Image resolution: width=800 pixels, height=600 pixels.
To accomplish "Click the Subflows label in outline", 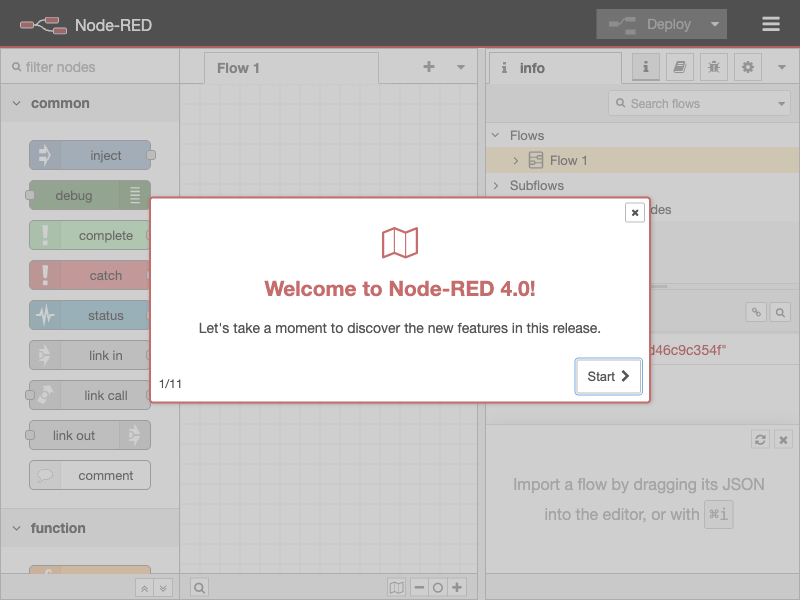I will pyautogui.click(x=537, y=186).
